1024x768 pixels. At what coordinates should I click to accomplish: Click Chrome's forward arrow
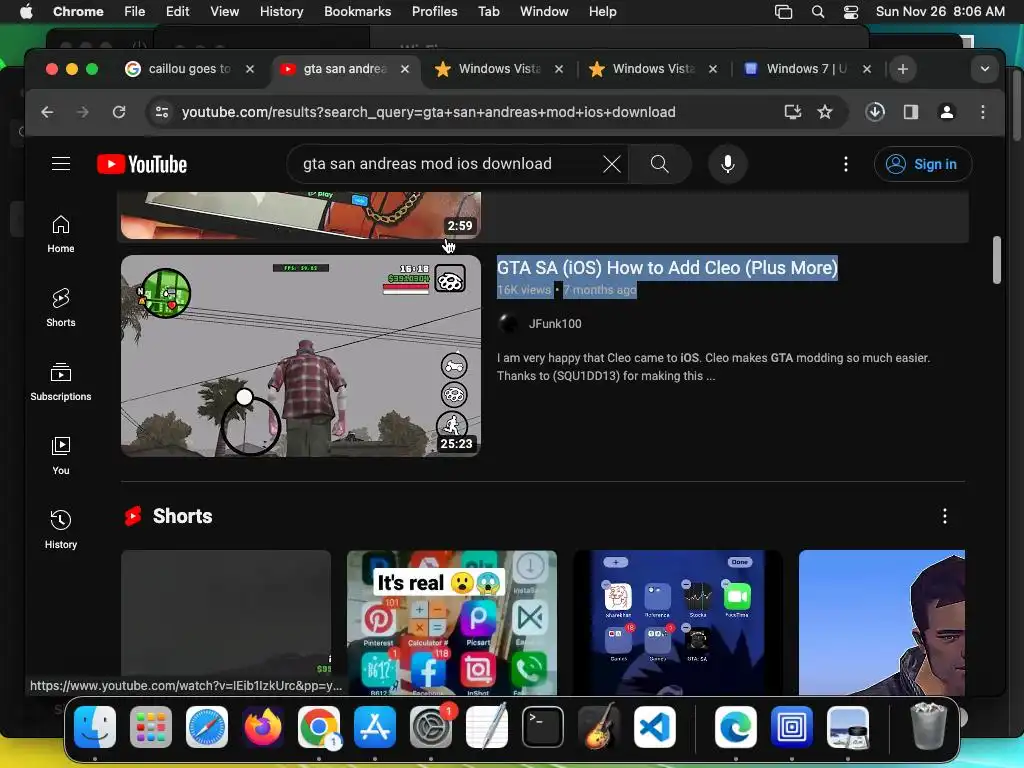(83, 112)
